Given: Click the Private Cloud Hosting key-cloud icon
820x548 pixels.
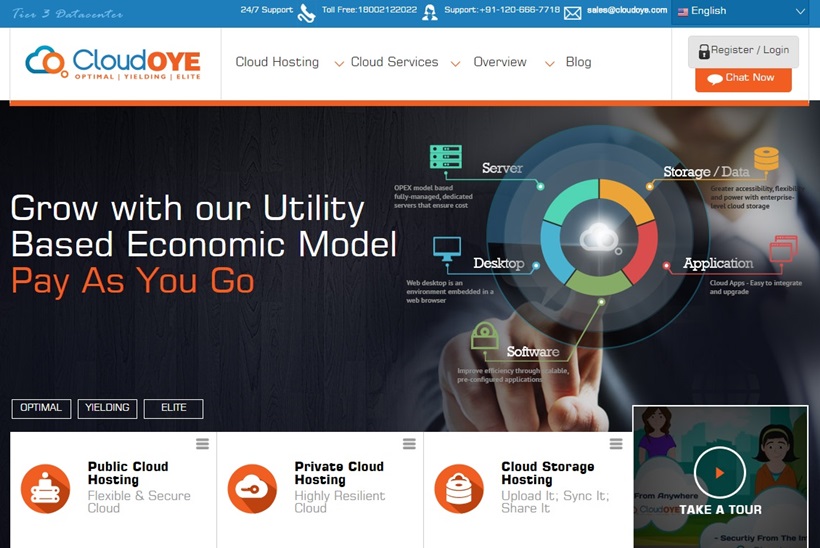Looking at the screenshot, I should [x=252, y=488].
